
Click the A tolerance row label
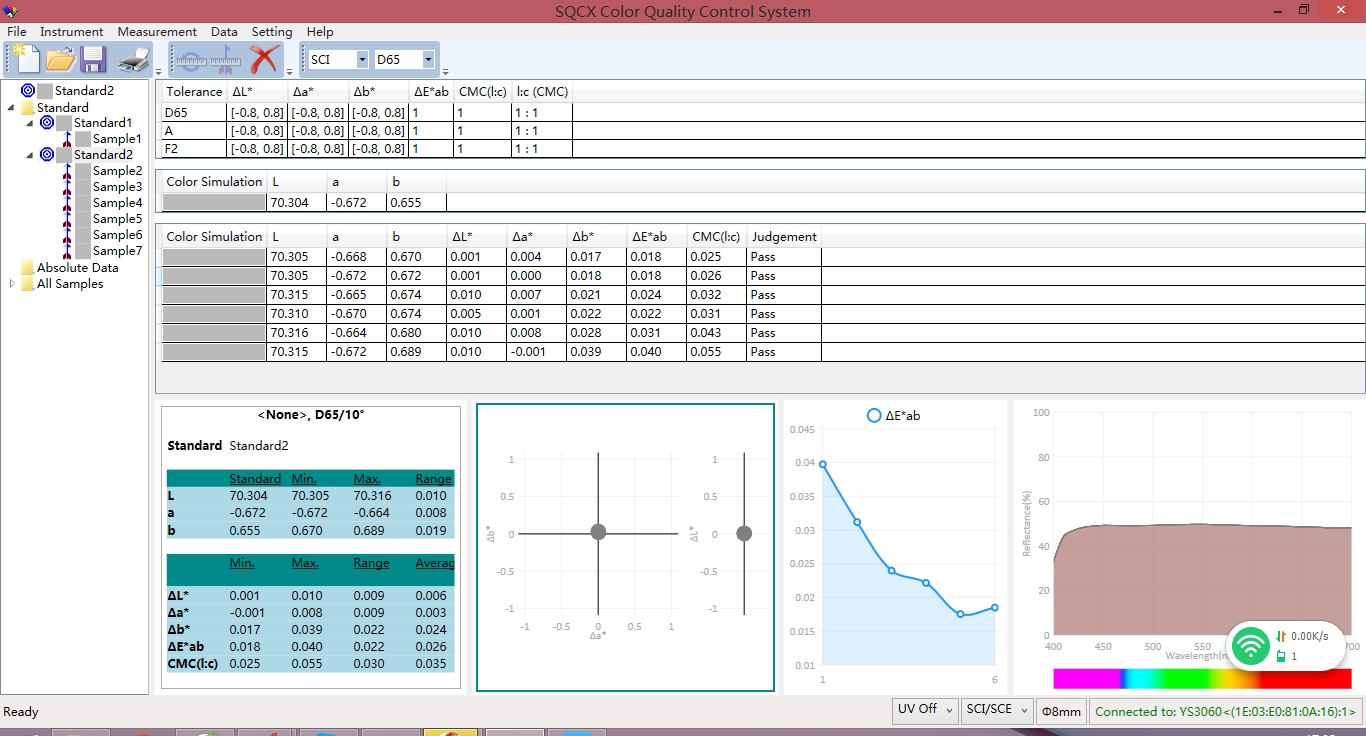pyautogui.click(x=169, y=131)
